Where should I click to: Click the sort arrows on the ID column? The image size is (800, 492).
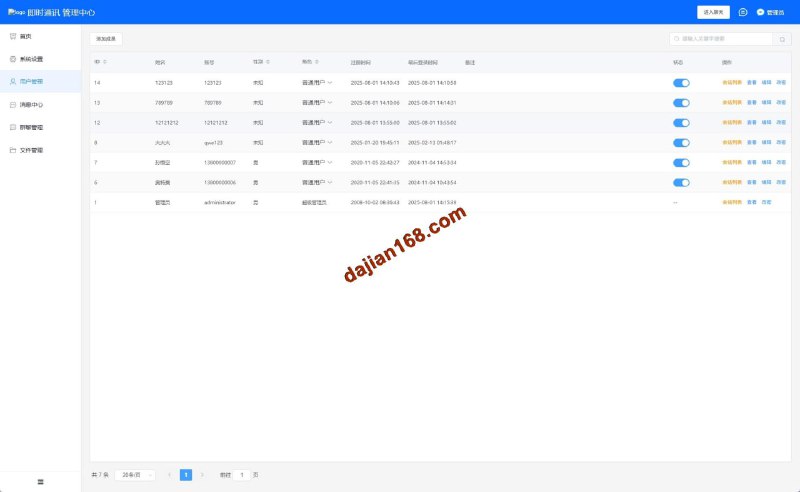[105, 62]
